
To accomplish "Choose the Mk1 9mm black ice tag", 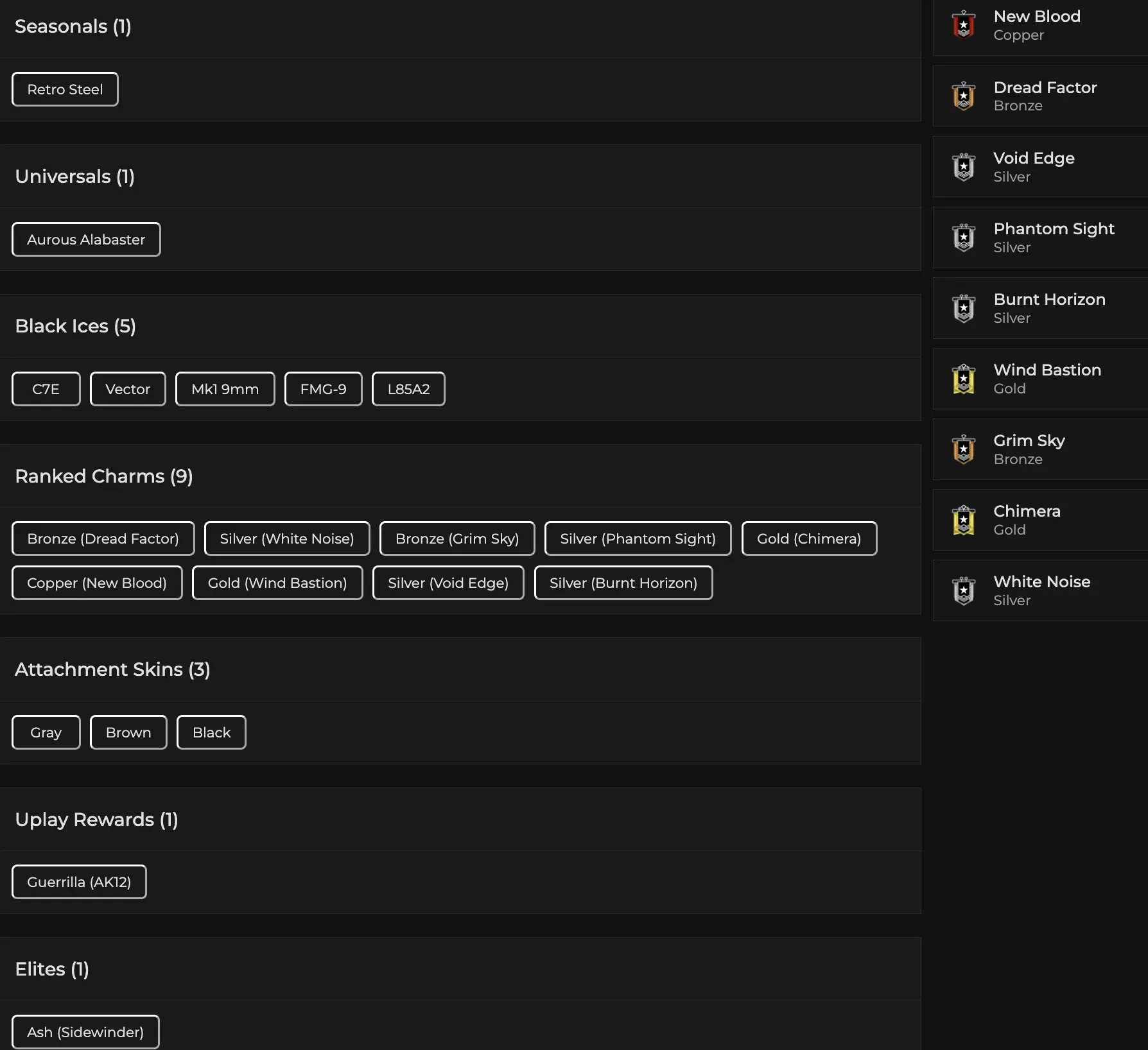I will click(225, 389).
